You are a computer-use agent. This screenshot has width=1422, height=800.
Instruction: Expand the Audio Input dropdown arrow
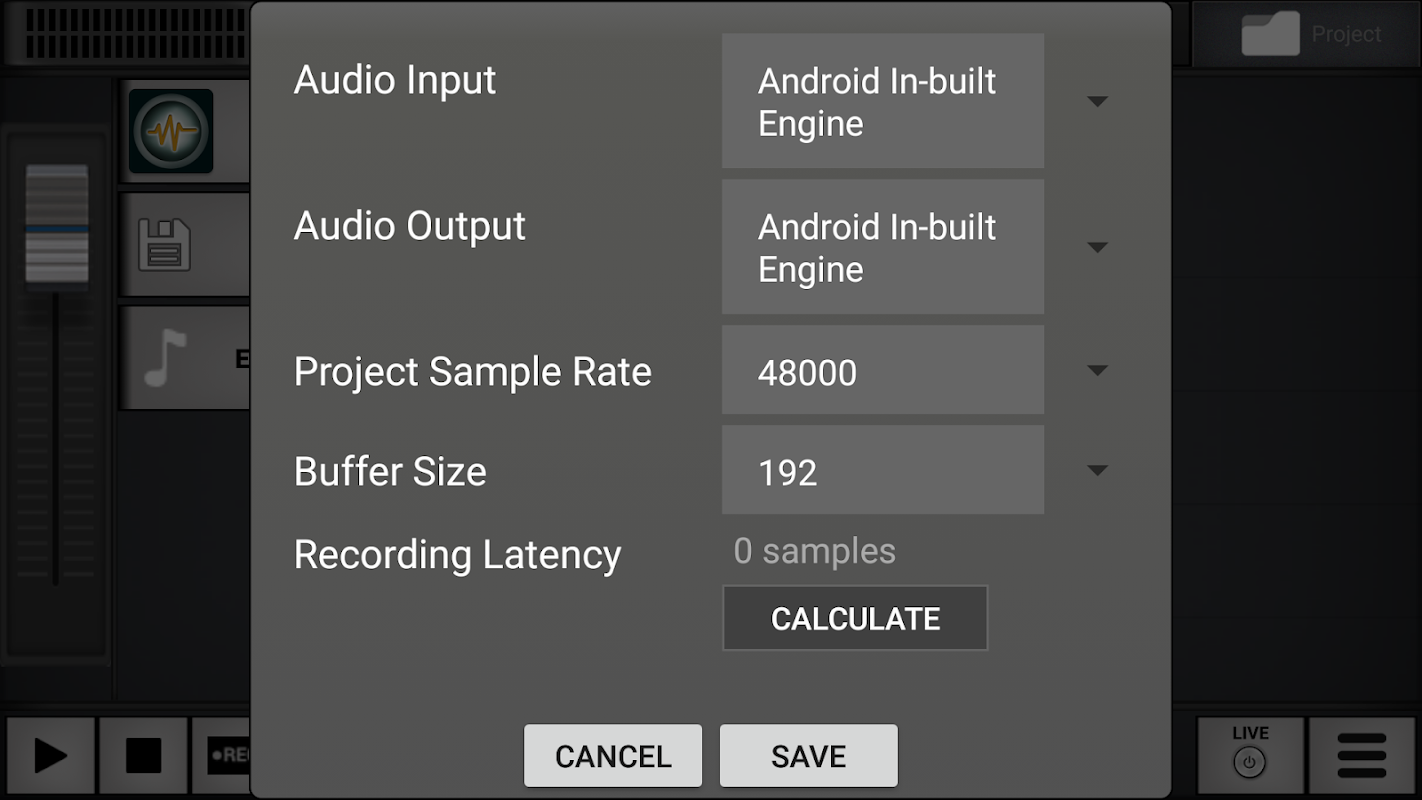point(1097,101)
